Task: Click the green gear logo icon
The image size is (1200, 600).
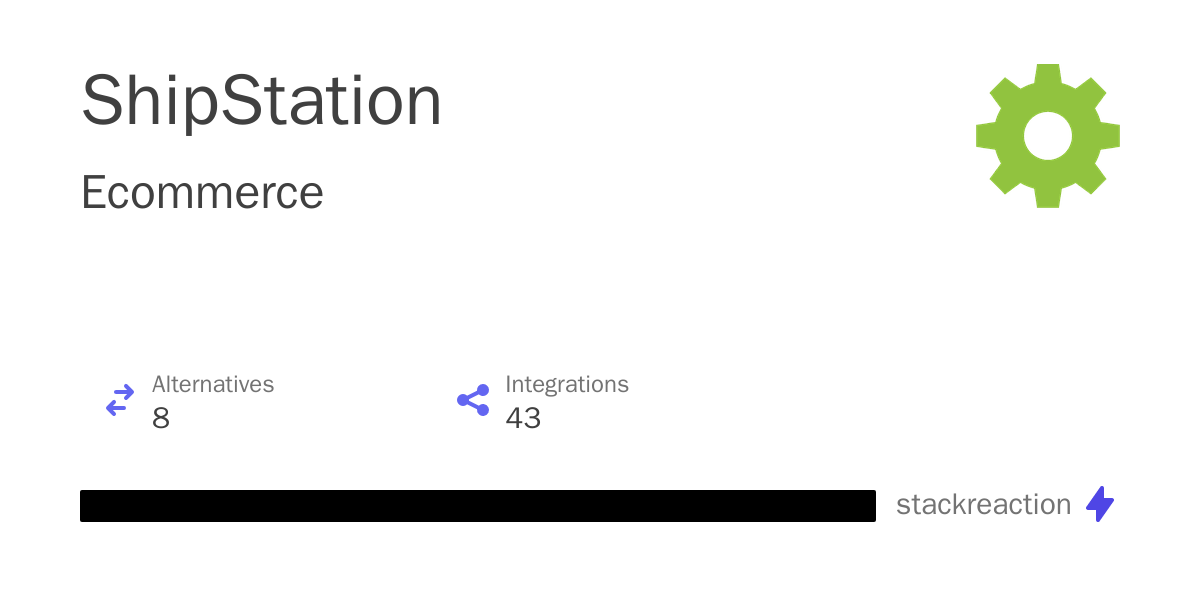Action: tap(1048, 136)
